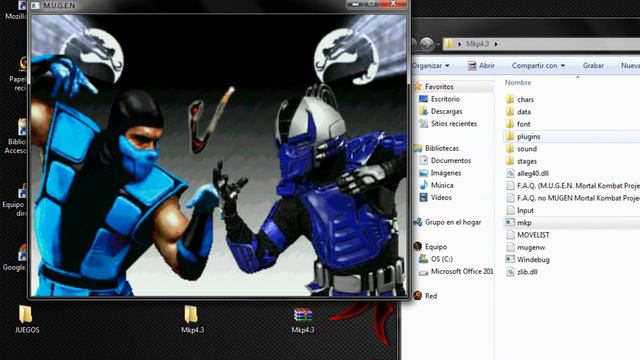Click the Descargas sidebar icon
Screen dimensions: 640x360
[423, 111]
